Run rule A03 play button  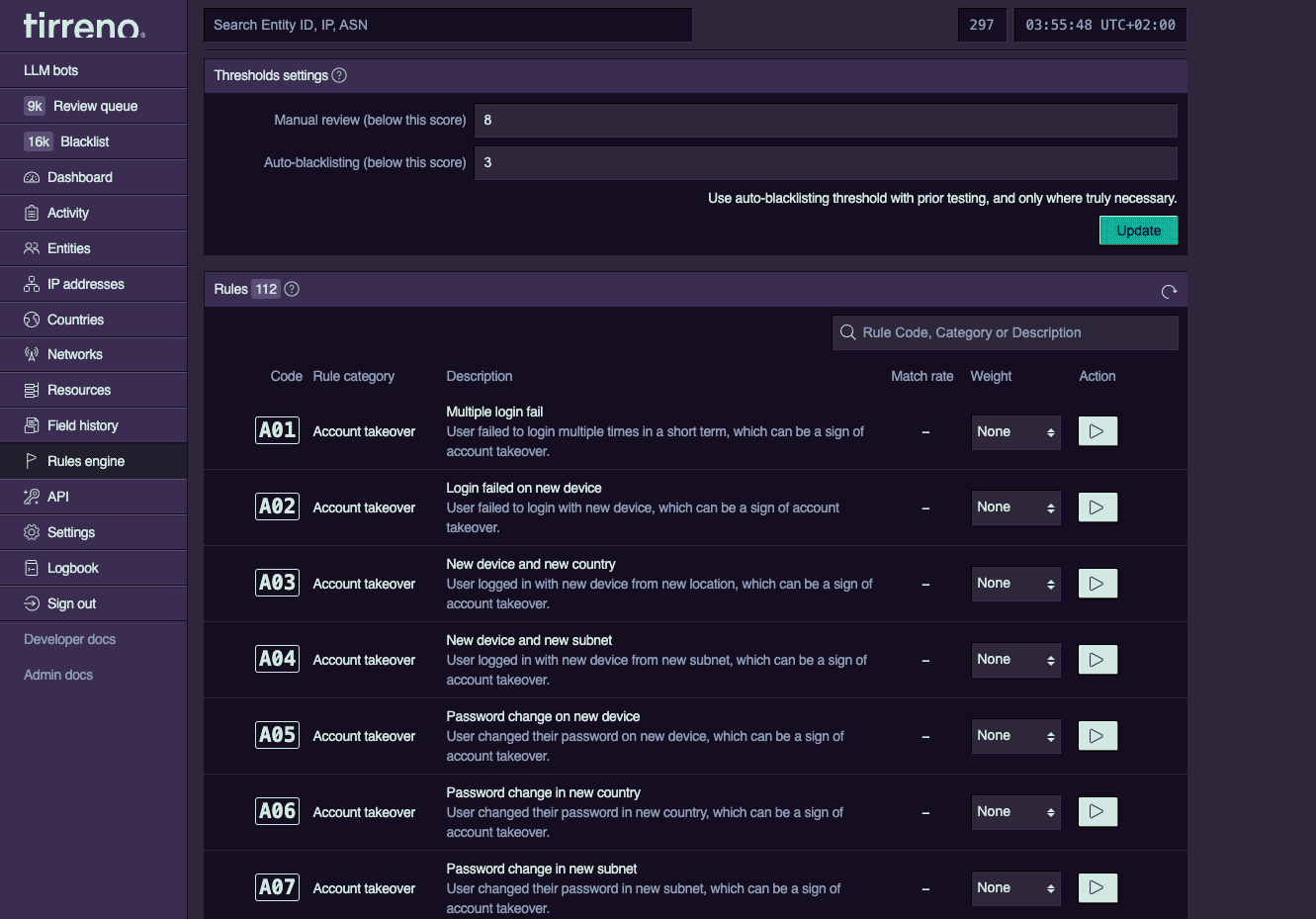1097,584
